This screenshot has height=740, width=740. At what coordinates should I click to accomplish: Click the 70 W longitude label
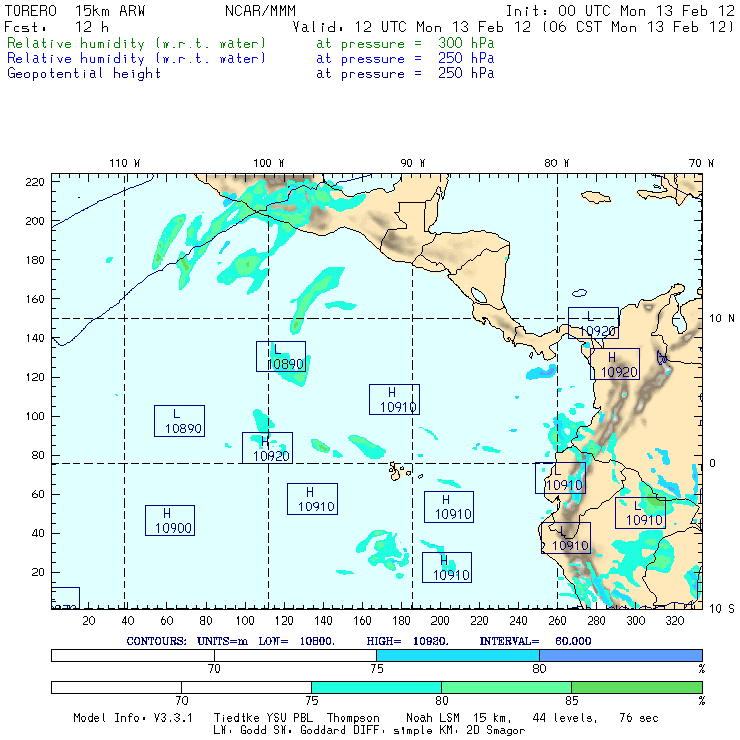pos(703,162)
